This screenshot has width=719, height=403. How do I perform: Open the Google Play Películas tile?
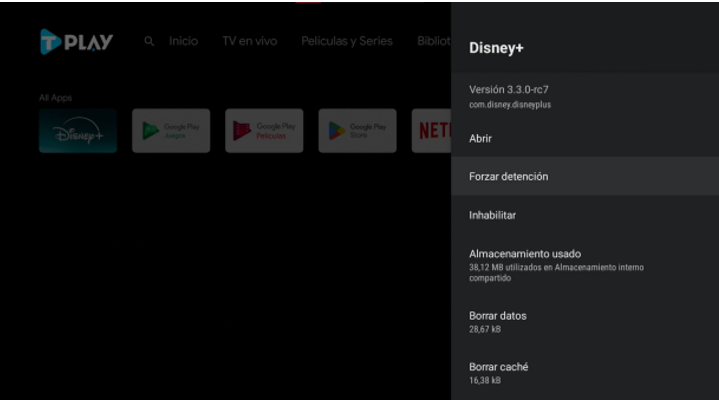(264, 131)
